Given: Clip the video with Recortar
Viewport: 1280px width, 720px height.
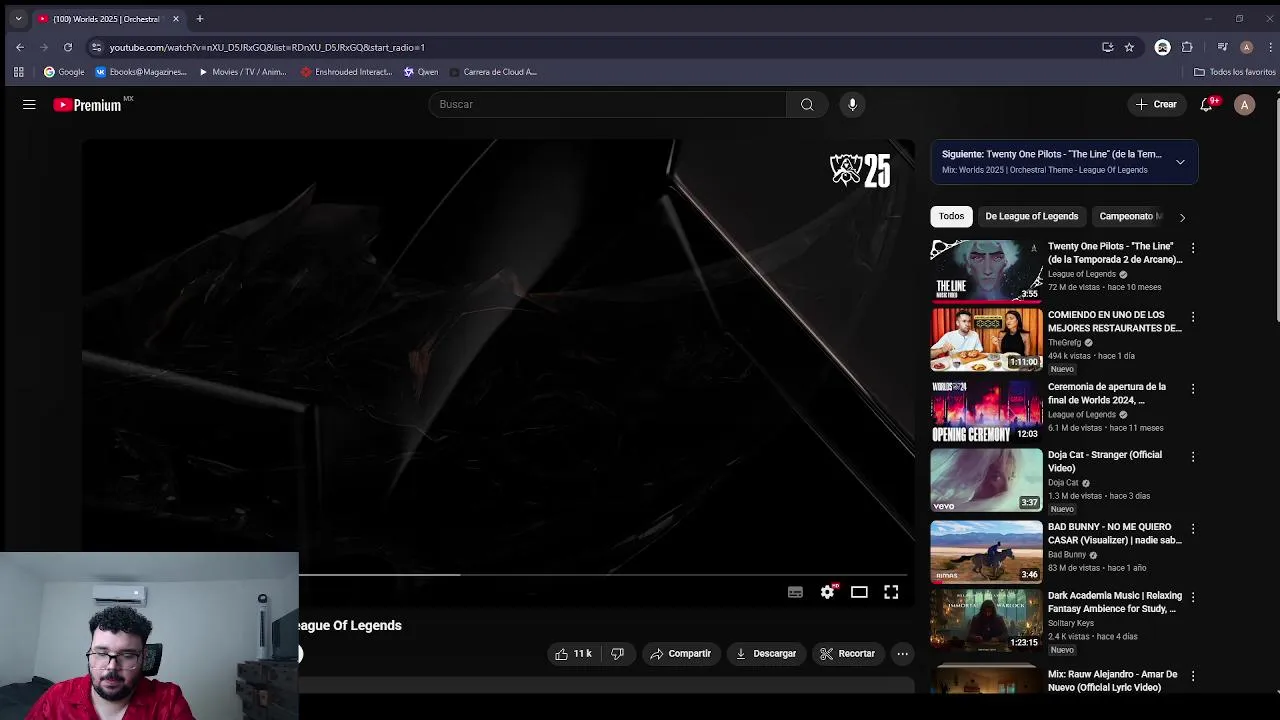Looking at the screenshot, I should tap(848, 653).
